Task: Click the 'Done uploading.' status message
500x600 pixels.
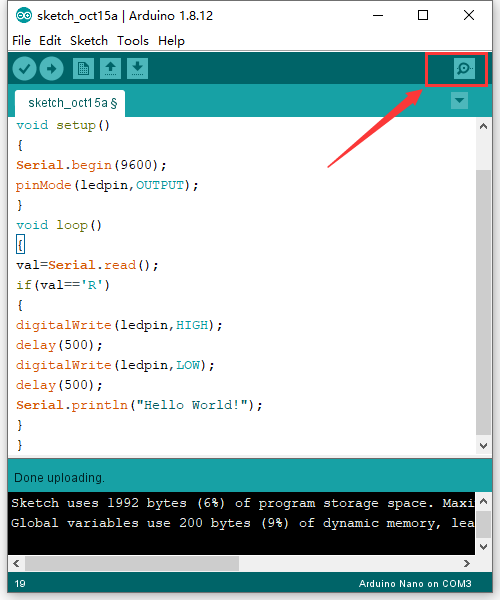Action: click(x=59, y=478)
